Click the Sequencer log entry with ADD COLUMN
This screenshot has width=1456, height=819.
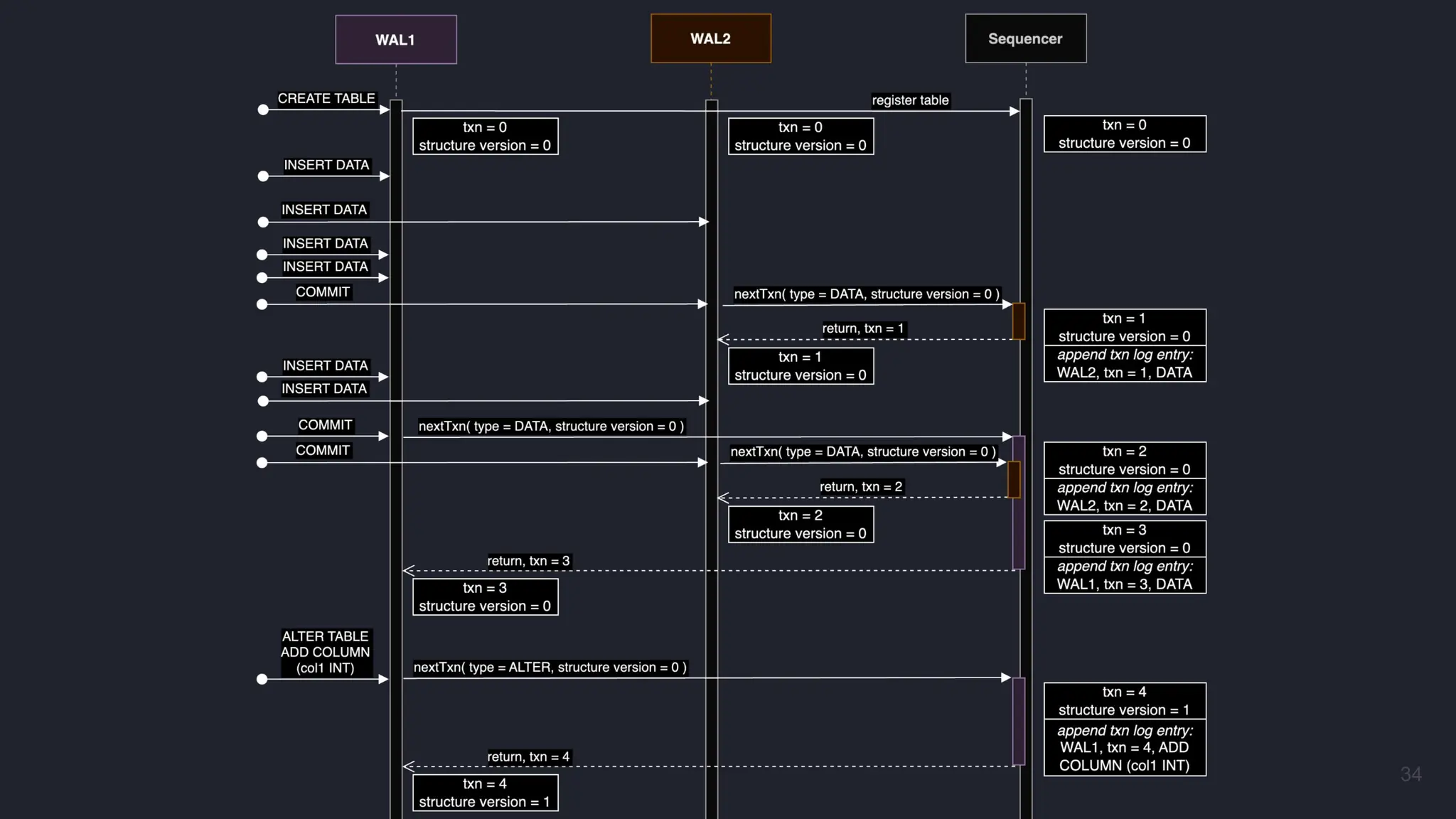tap(1124, 748)
